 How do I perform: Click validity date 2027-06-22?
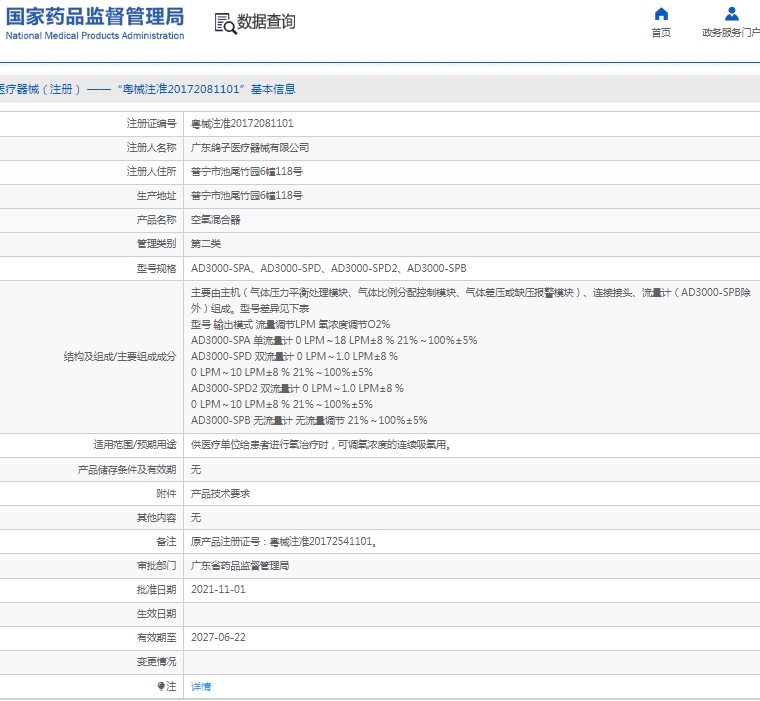click(218, 638)
